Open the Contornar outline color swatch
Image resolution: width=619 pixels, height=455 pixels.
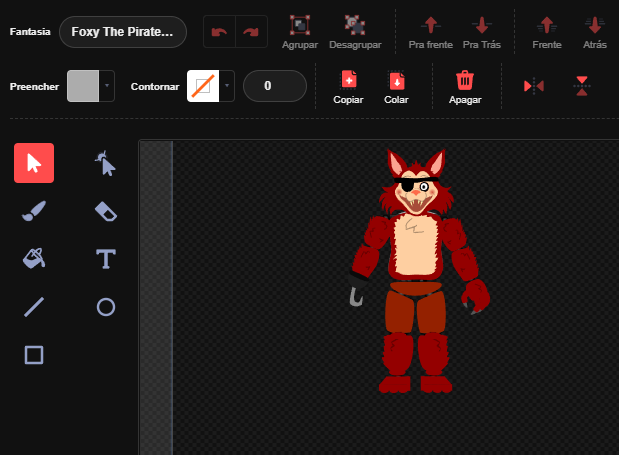tap(203, 86)
